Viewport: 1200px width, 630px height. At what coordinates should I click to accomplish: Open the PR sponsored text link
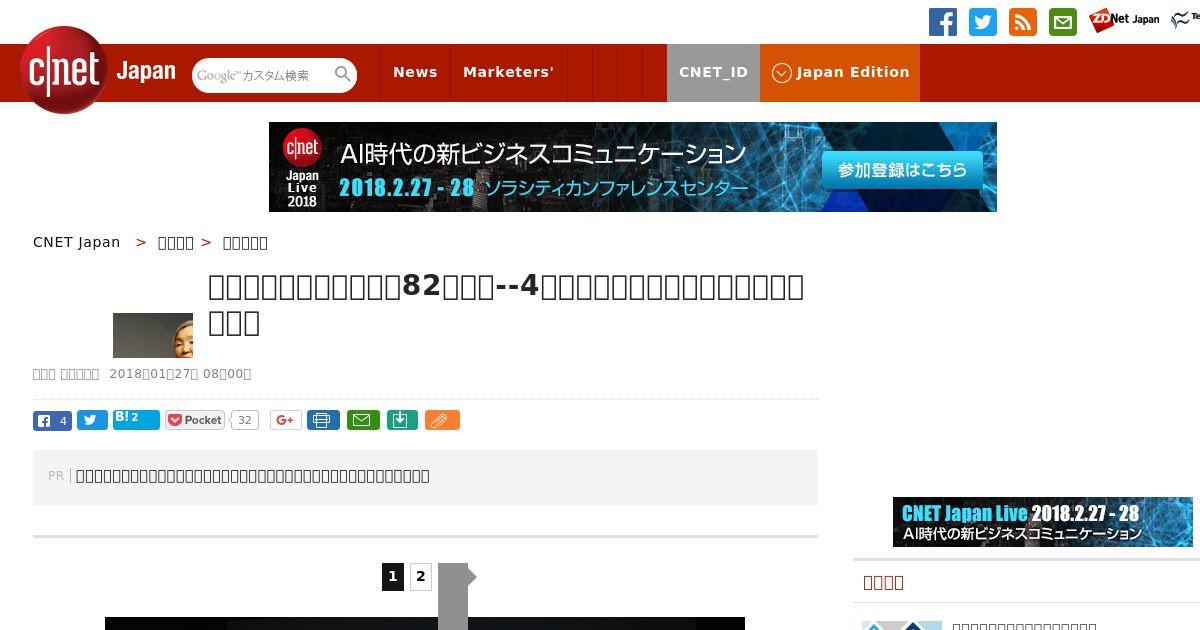(x=253, y=476)
